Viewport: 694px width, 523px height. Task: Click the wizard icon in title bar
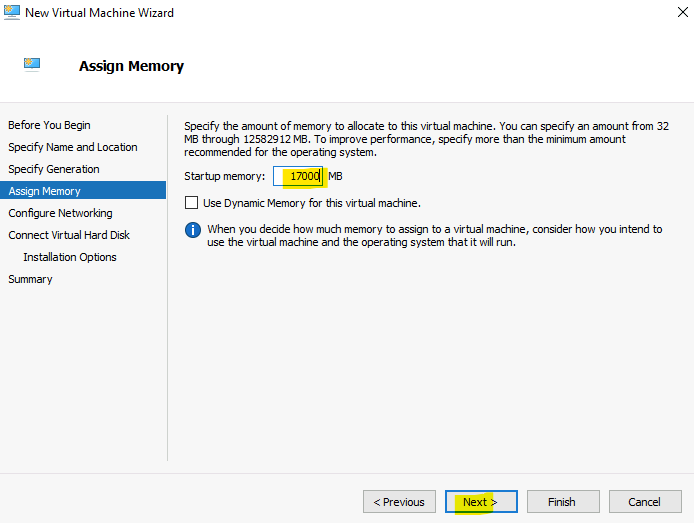point(12,12)
